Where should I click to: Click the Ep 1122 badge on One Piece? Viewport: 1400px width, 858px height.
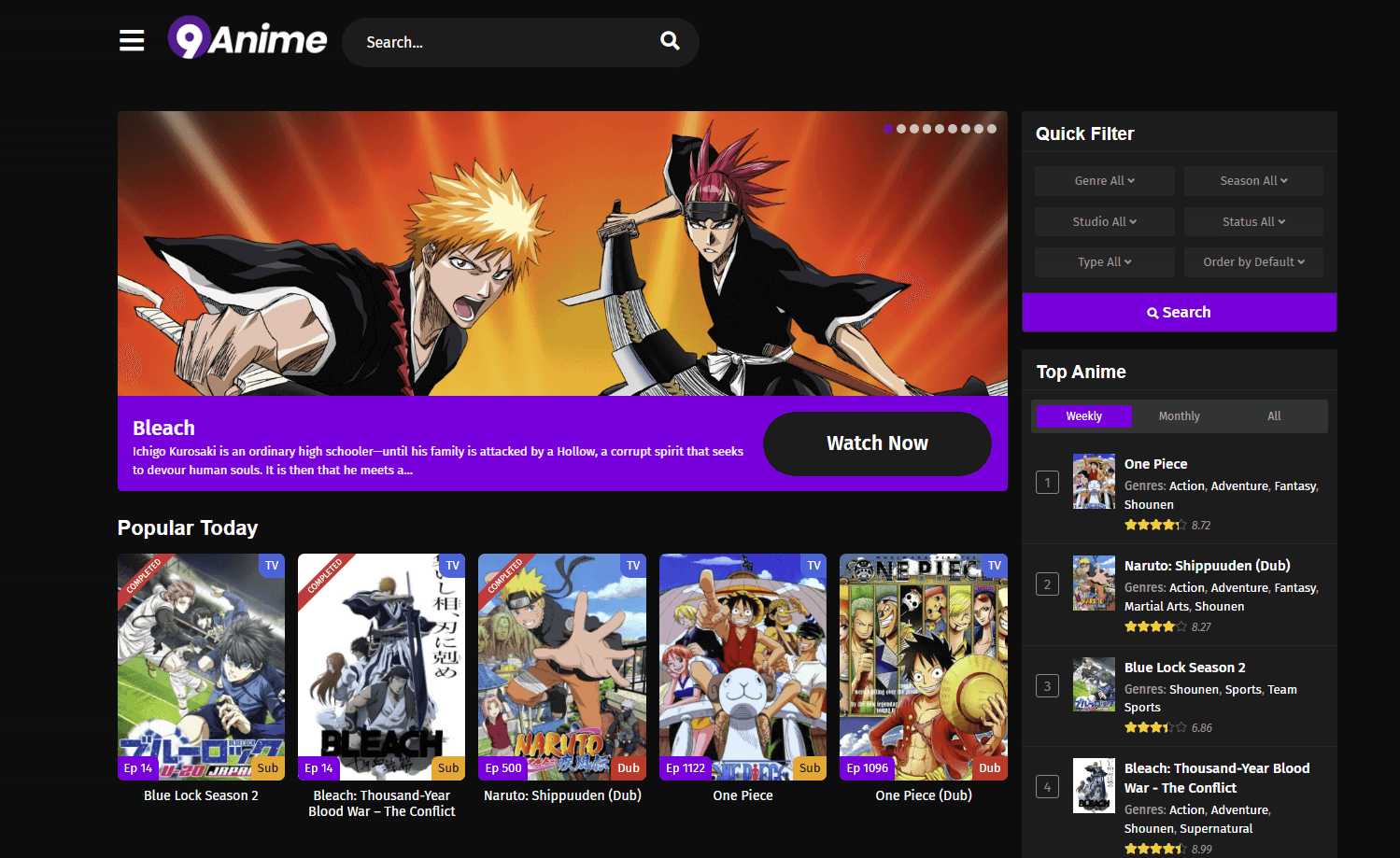click(686, 768)
